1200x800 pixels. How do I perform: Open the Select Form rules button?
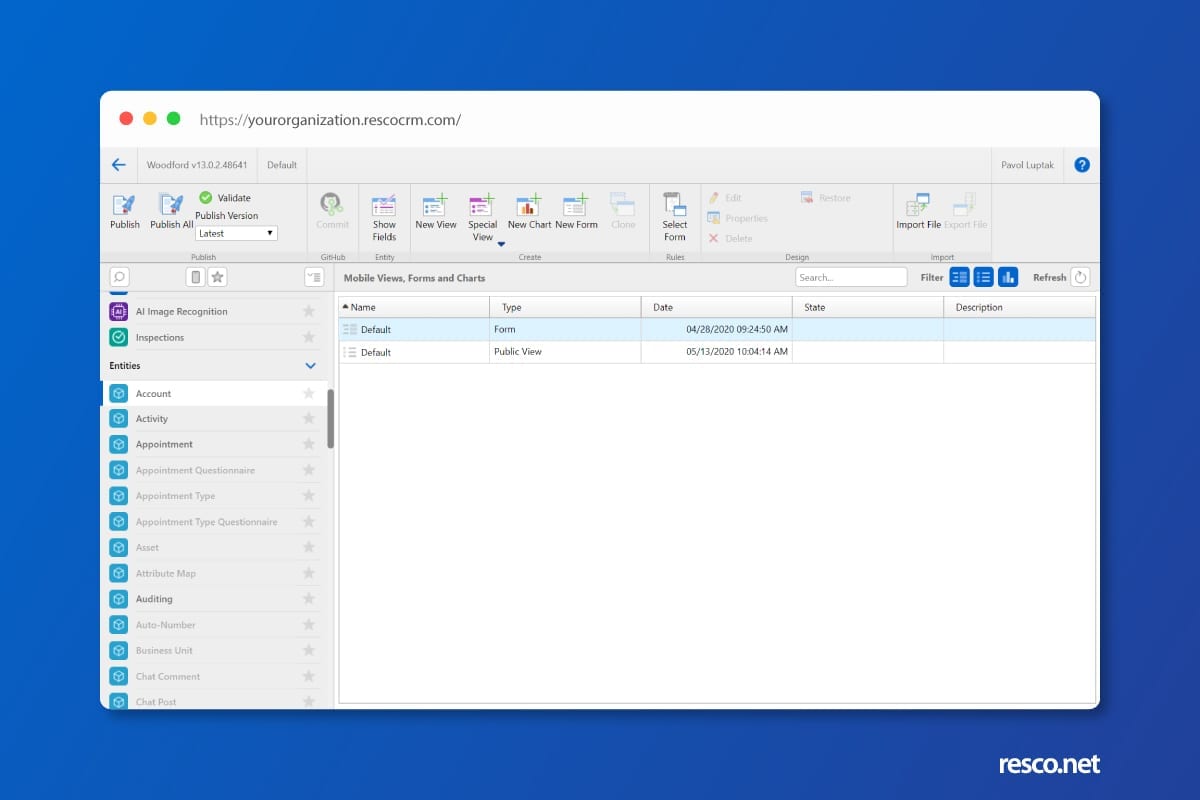click(675, 217)
